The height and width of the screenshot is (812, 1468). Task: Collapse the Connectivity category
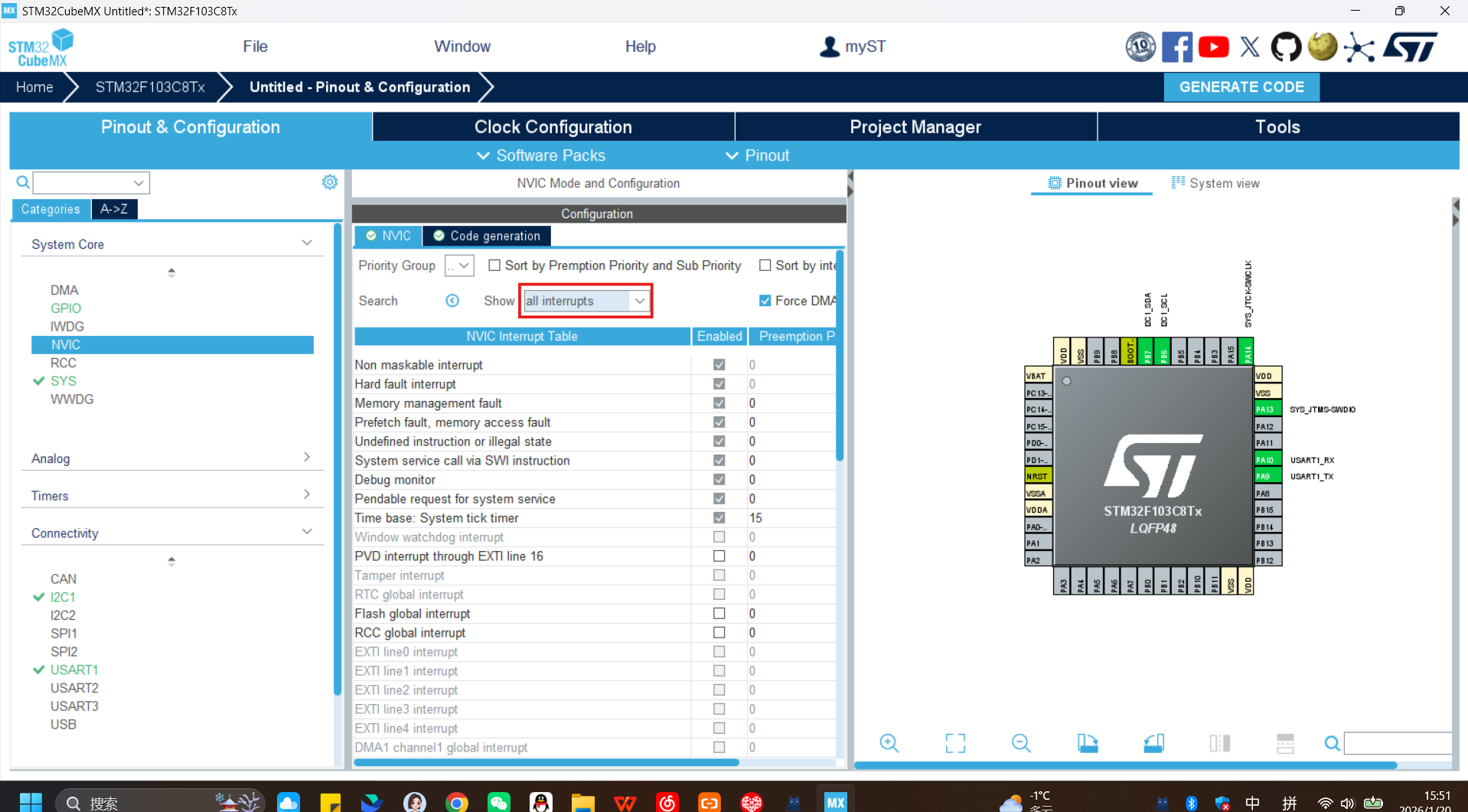click(307, 532)
